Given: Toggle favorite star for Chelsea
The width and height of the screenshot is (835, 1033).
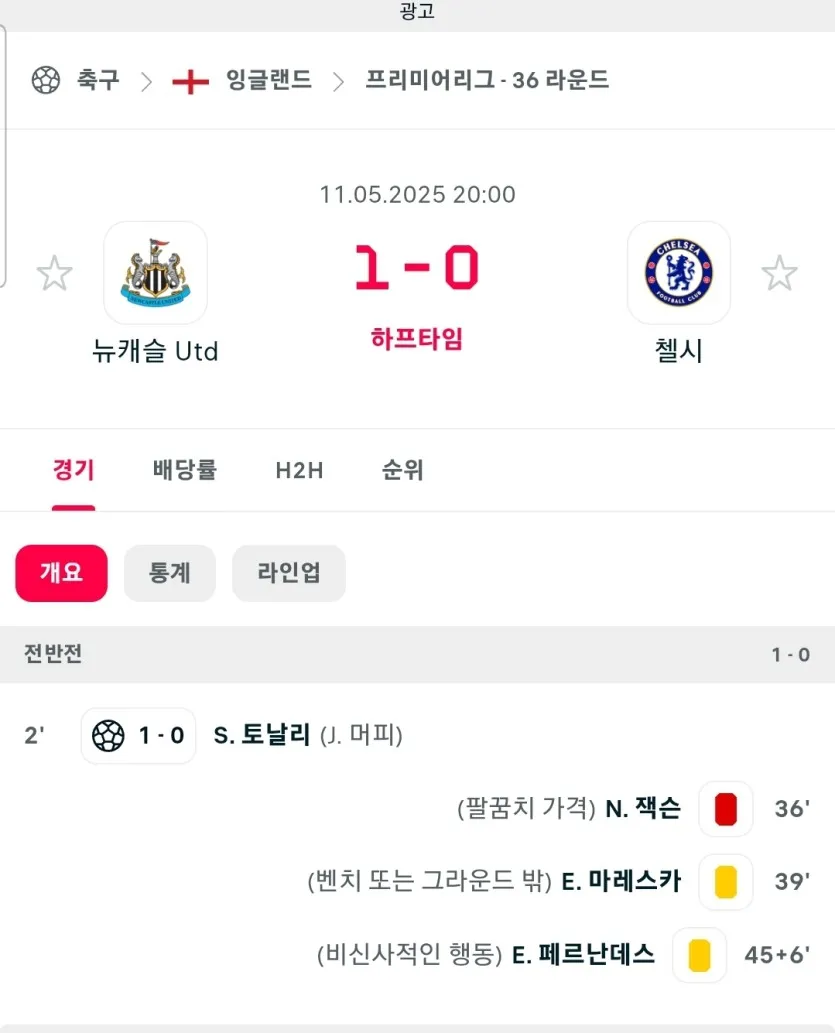Looking at the screenshot, I should 780,273.
